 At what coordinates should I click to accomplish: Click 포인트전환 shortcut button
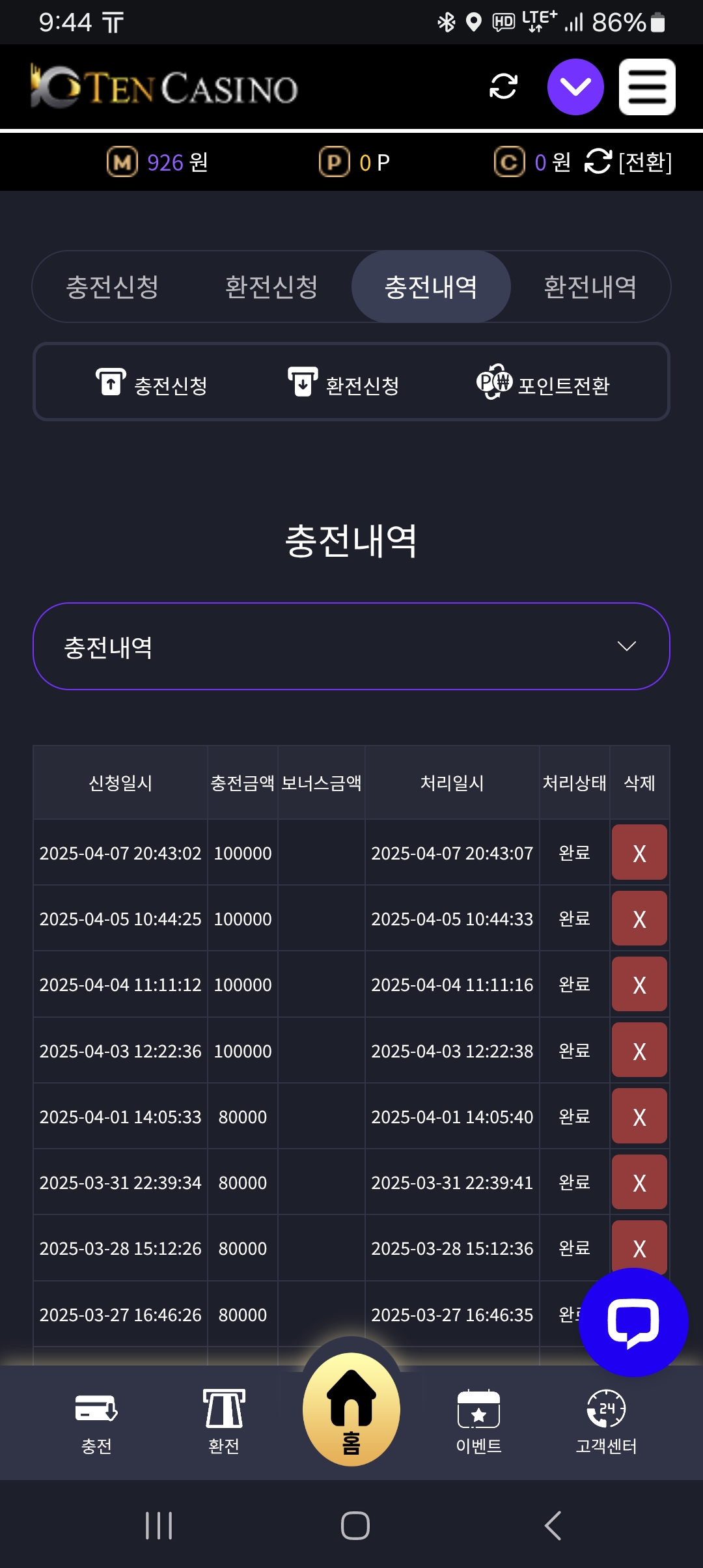pos(544,384)
